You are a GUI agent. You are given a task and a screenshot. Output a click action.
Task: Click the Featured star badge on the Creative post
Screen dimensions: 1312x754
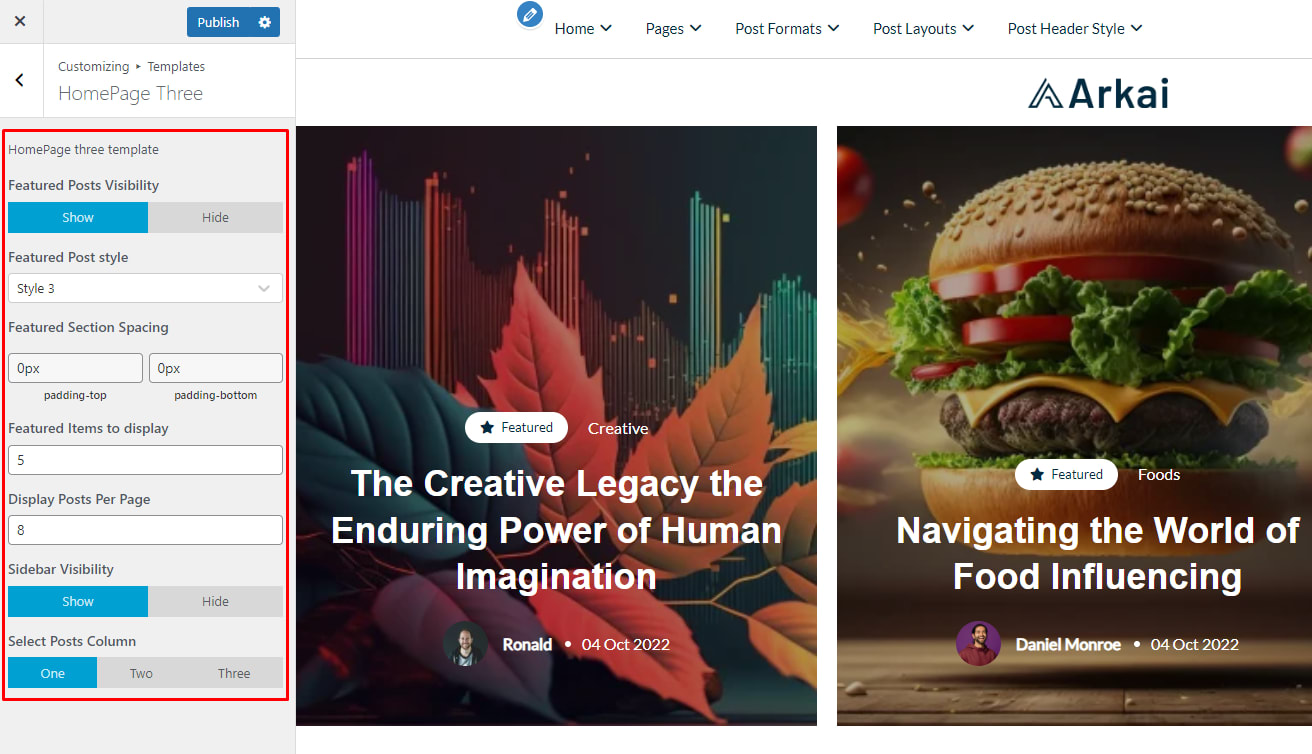click(x=516, y=428)
